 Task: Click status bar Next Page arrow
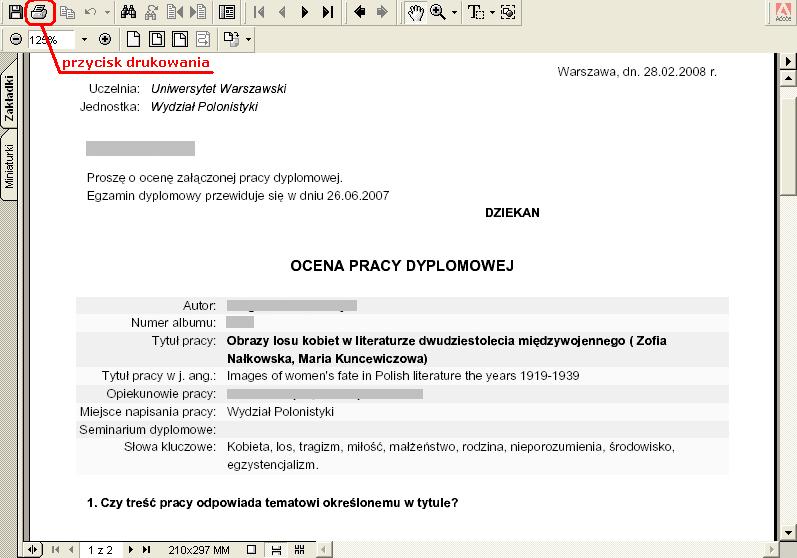pyautogui.click(x=130, y=549)
